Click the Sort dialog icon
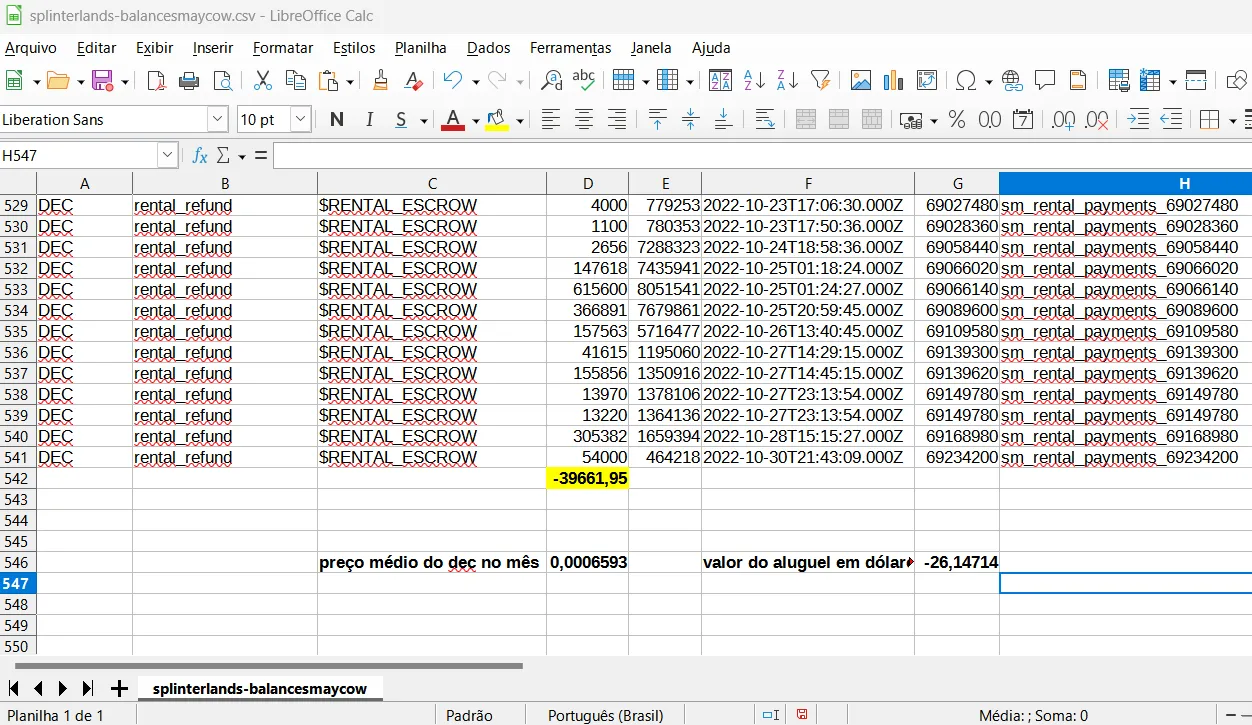Image resolution: width=1252 pixels, height=725 pixels. [x=720, y=81]
